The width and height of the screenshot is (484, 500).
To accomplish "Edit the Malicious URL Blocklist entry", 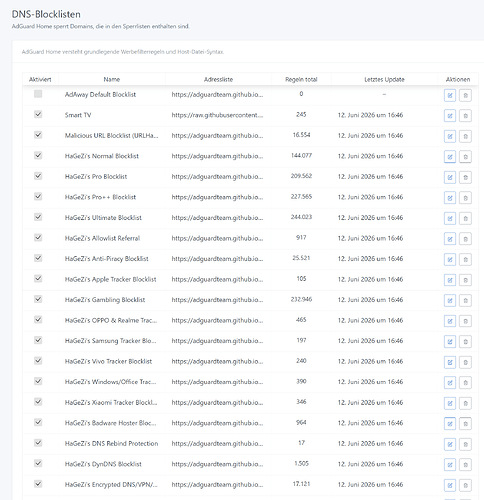I will [x=450, y=136].
